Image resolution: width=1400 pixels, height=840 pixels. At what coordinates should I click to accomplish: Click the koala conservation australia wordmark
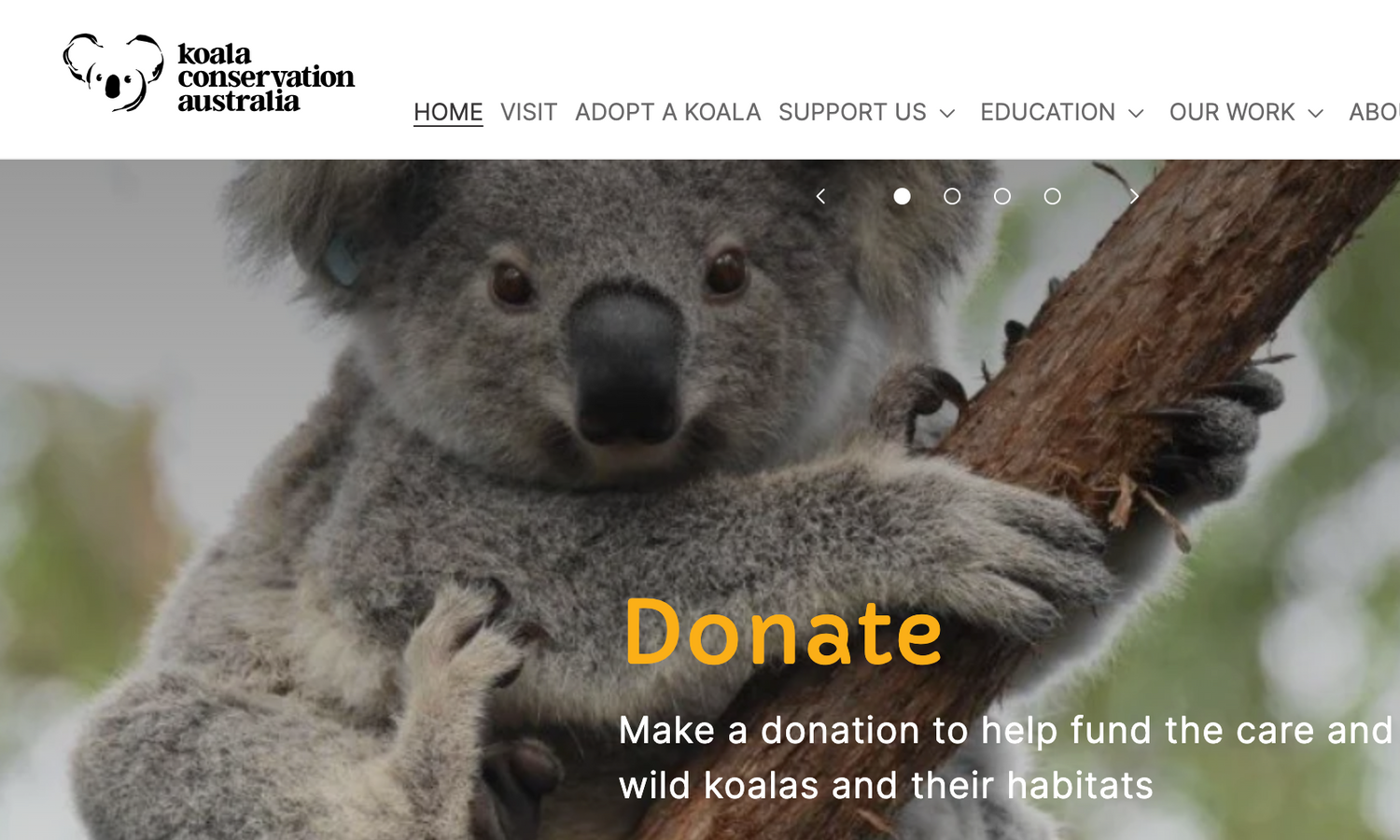(x=266, y=77)
